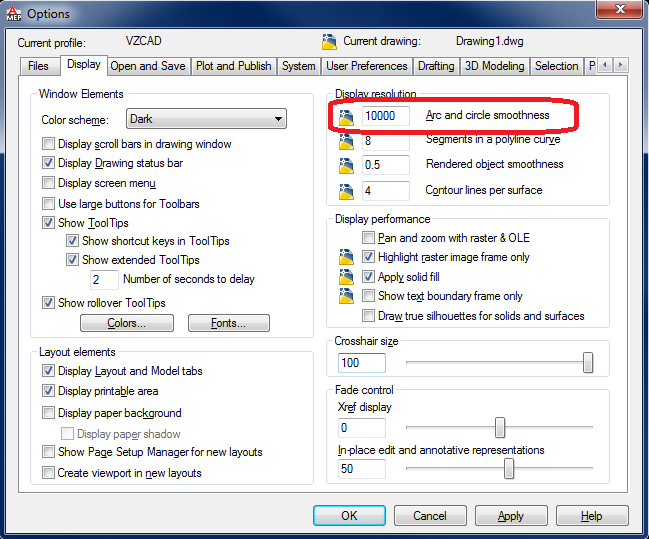
Task: Enable Draw true silhouettes for solids and surfaces
Action: (x=368, y=315)
